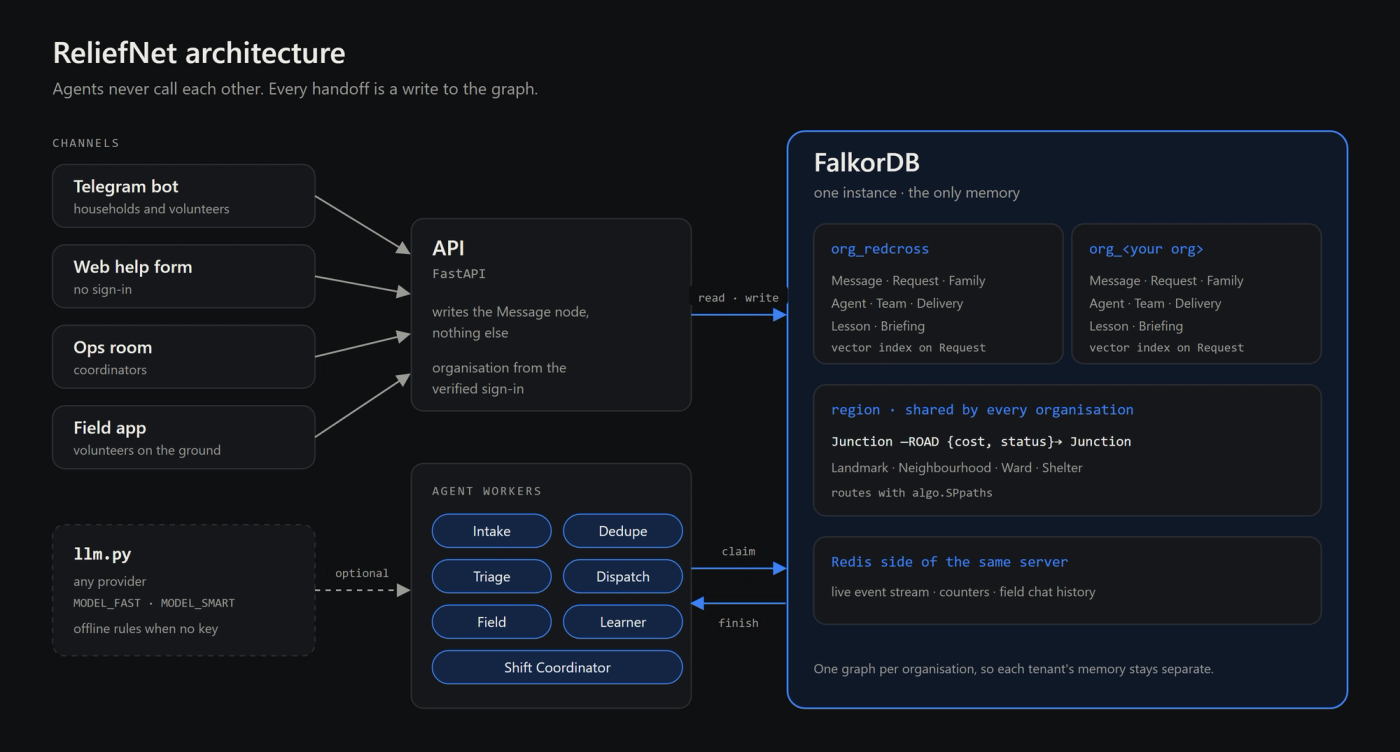The width and height of the screenshot is (1400, 752).
Task: Click 'Landmark · Neighbourhood · Ward · Shelter'
Action: [957, 467]
